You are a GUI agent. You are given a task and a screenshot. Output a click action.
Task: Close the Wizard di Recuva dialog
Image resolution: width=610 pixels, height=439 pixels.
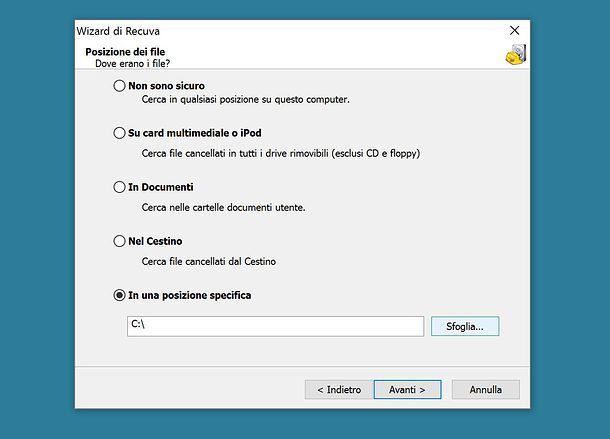pyautogui.click(x=514, y=30)
